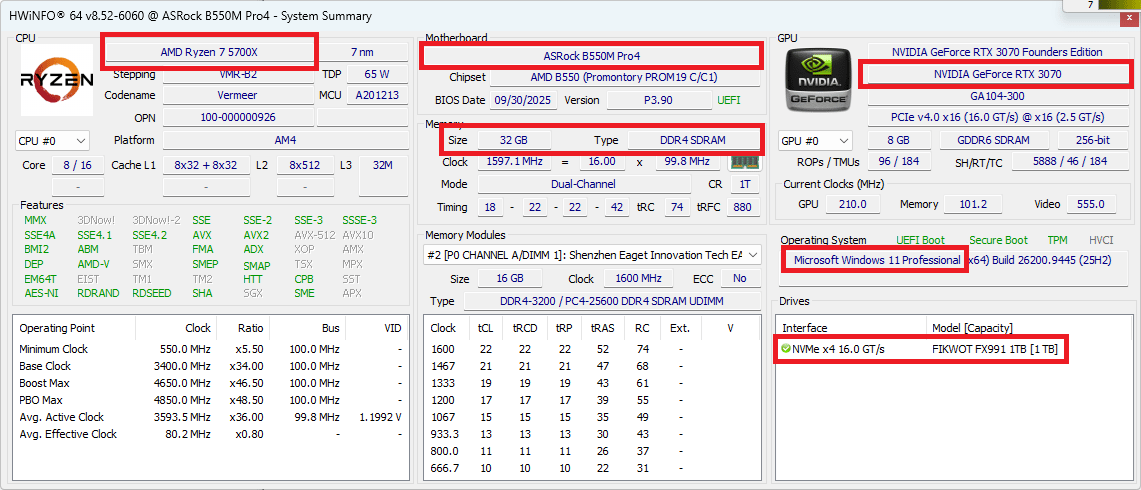Click the AMD Ryzen 7 5700X name field

click(210, 52)
